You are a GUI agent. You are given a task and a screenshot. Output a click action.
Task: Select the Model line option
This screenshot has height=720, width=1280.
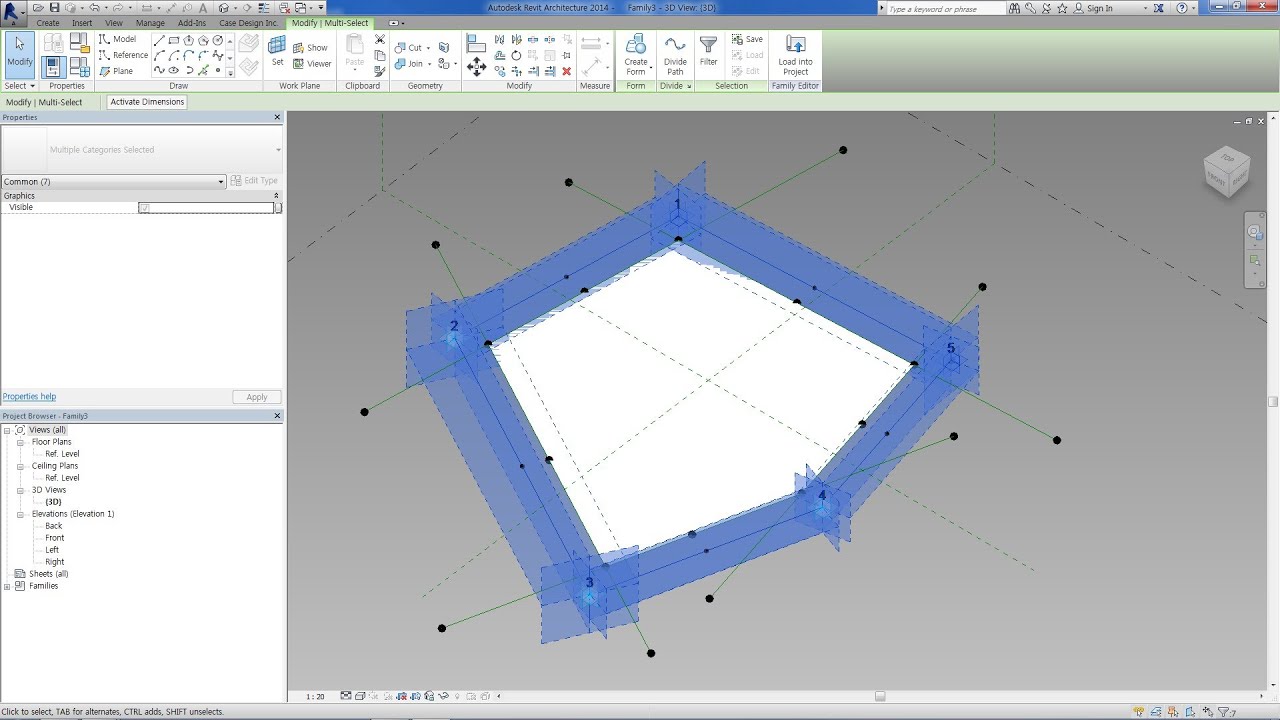[118, 39]
